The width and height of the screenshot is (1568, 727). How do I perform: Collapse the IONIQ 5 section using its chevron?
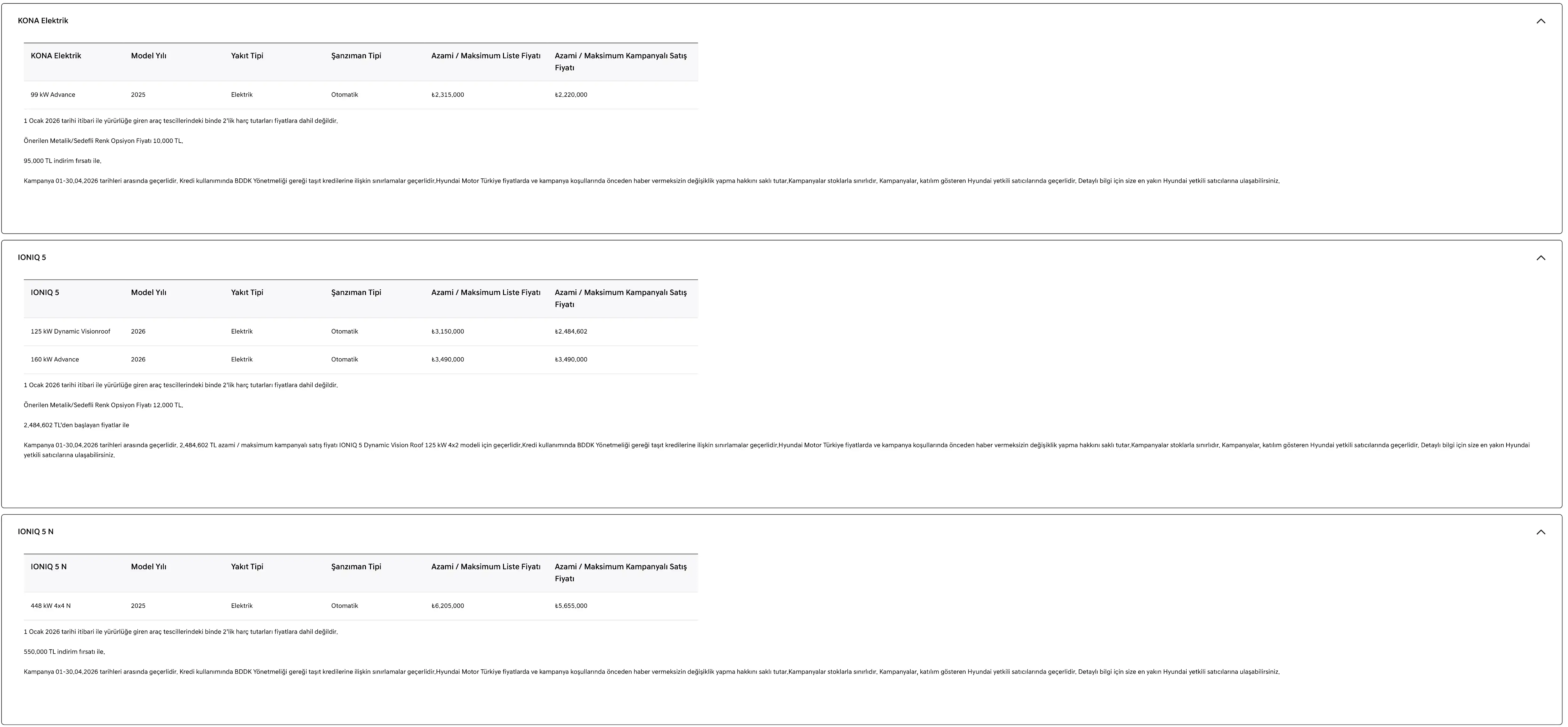click(x=1541, y=258)
